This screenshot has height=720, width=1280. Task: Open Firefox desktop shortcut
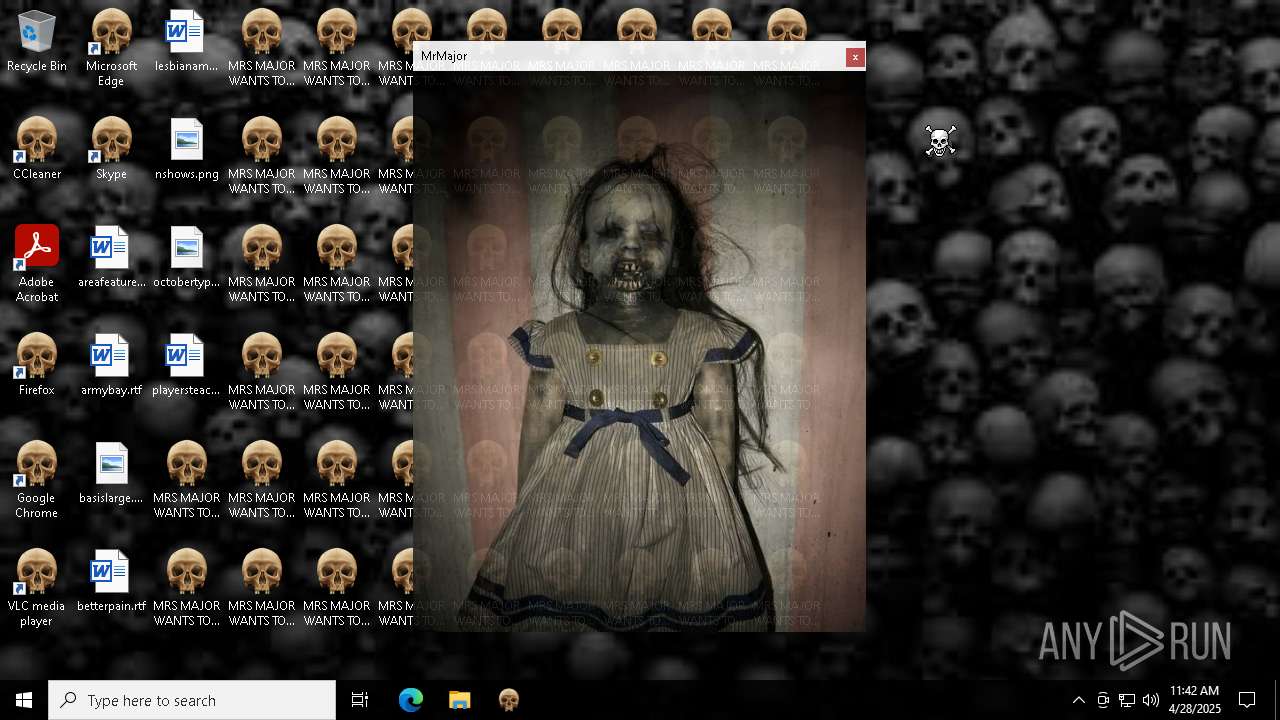[x=37, y=365]
